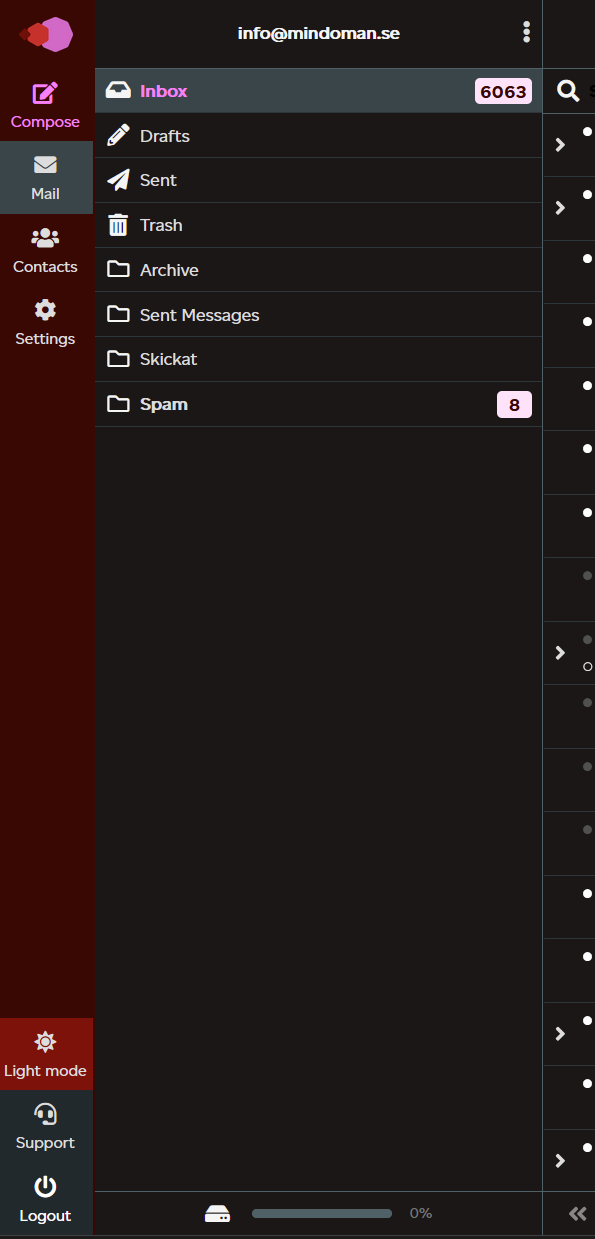Select the Contacts icon in the sidebar
The width and height of the screenshot is (595, 1239).
click(x=45, y=238)
